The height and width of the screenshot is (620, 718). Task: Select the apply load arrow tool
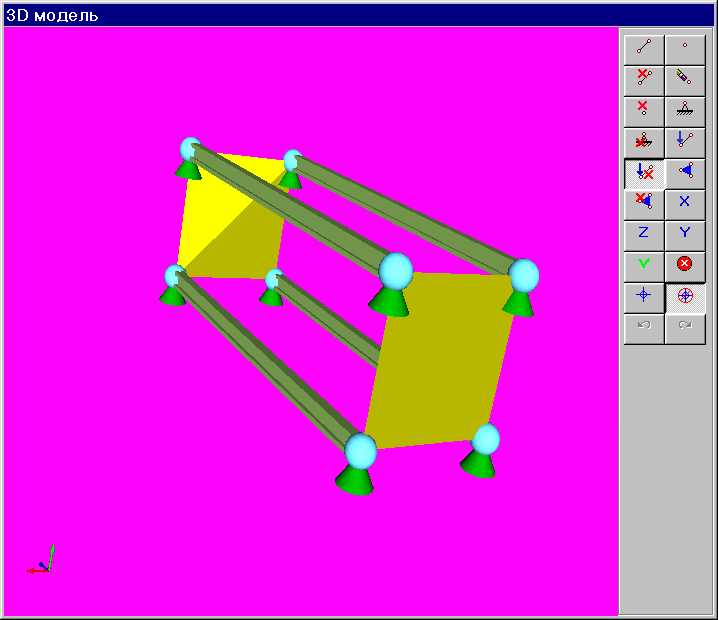click(685, 143)
